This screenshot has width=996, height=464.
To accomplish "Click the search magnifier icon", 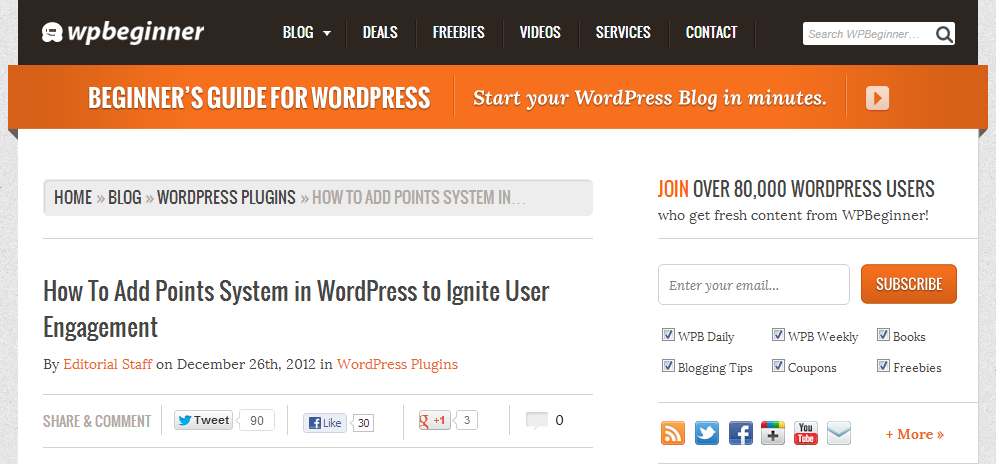I will click(x=944, y=34).
